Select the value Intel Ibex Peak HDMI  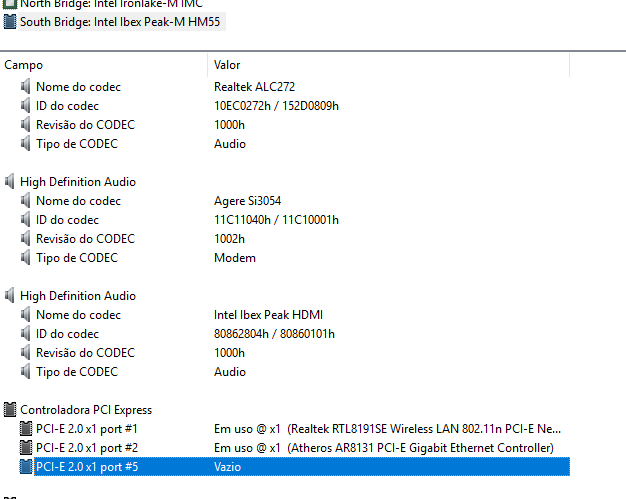coord(268,315)
